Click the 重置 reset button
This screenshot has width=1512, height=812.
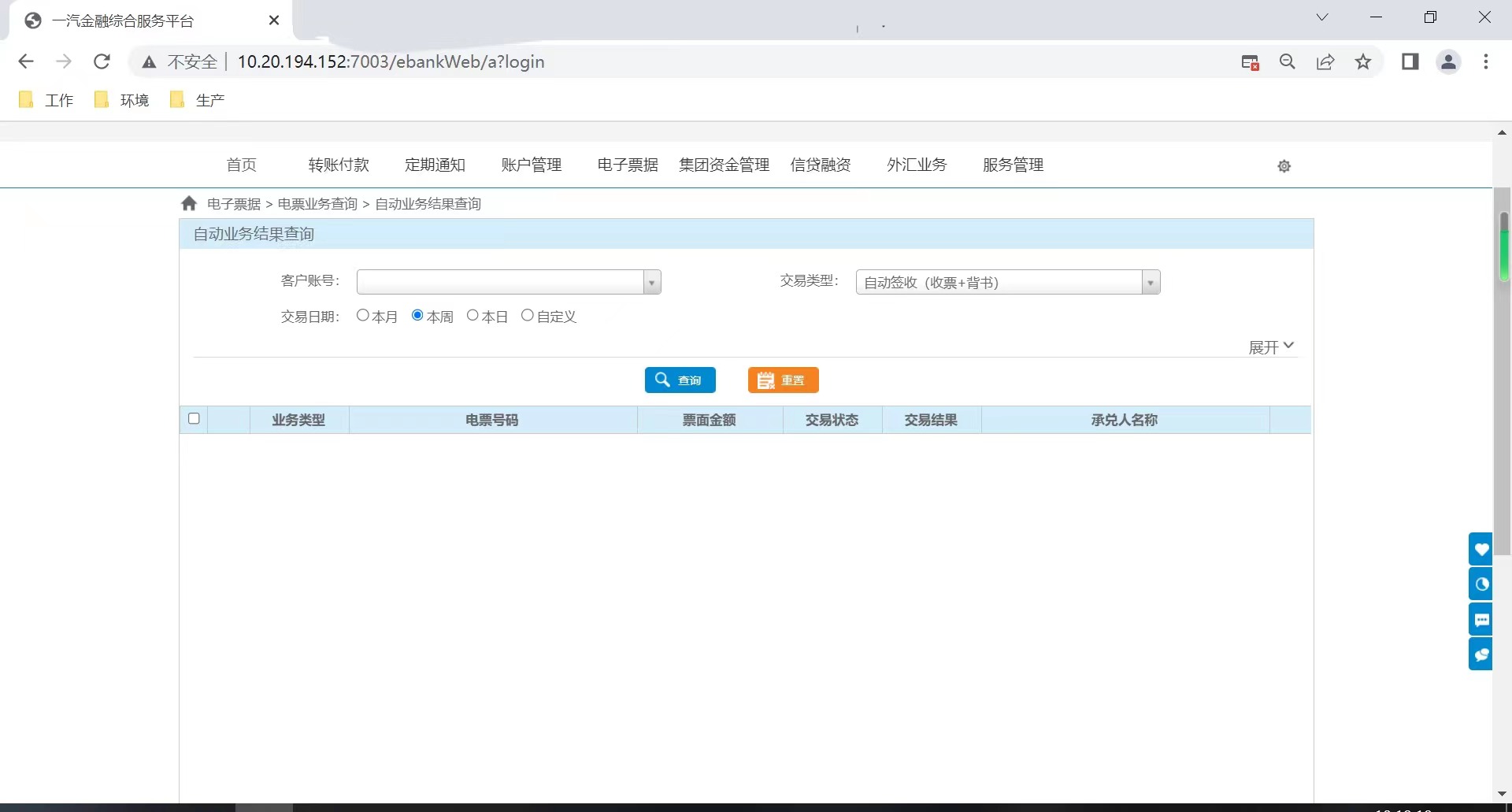pyautogui.click(x=784, y=380)
